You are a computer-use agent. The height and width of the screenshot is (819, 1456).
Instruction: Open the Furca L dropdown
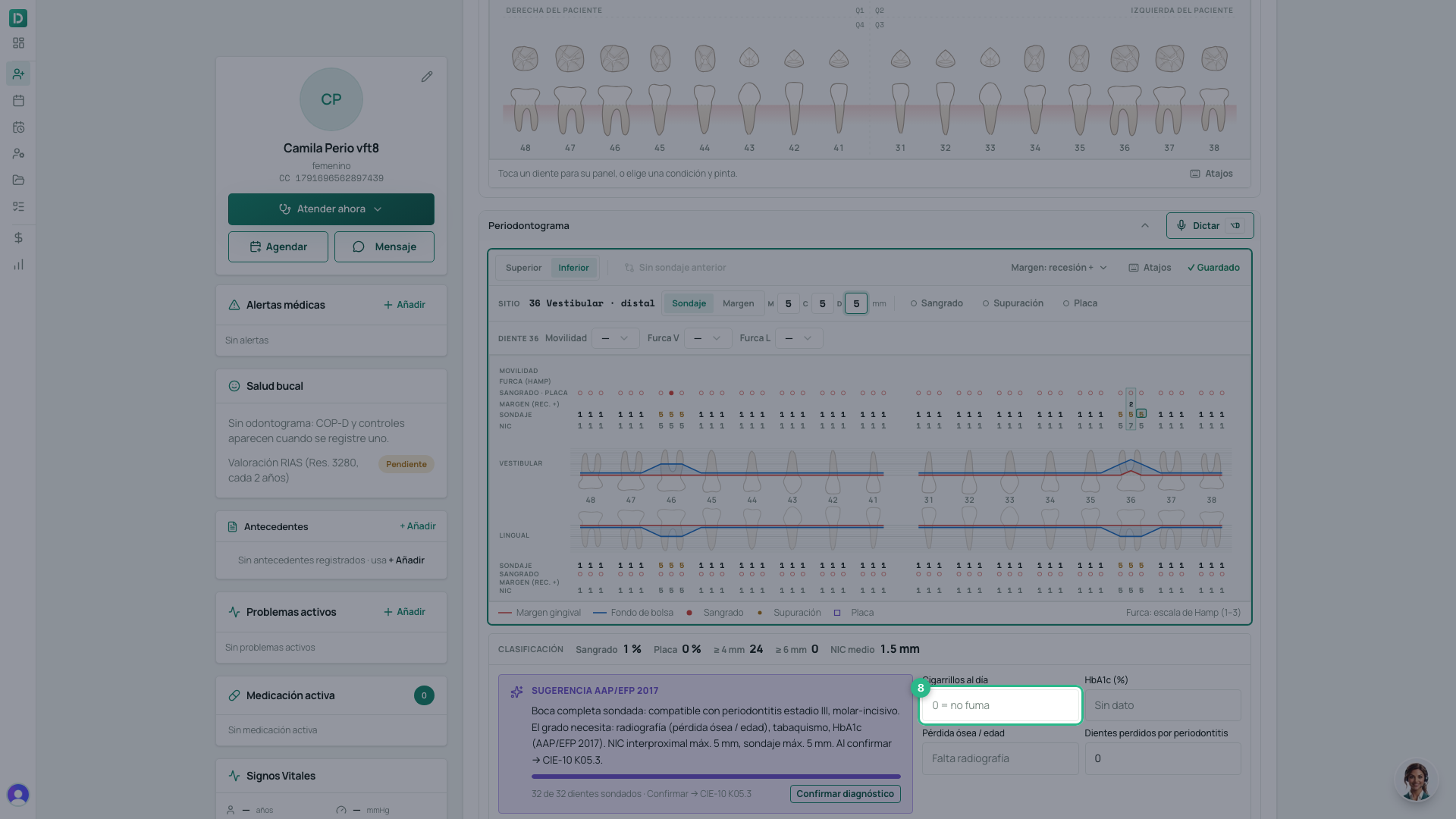coord(799,338)
